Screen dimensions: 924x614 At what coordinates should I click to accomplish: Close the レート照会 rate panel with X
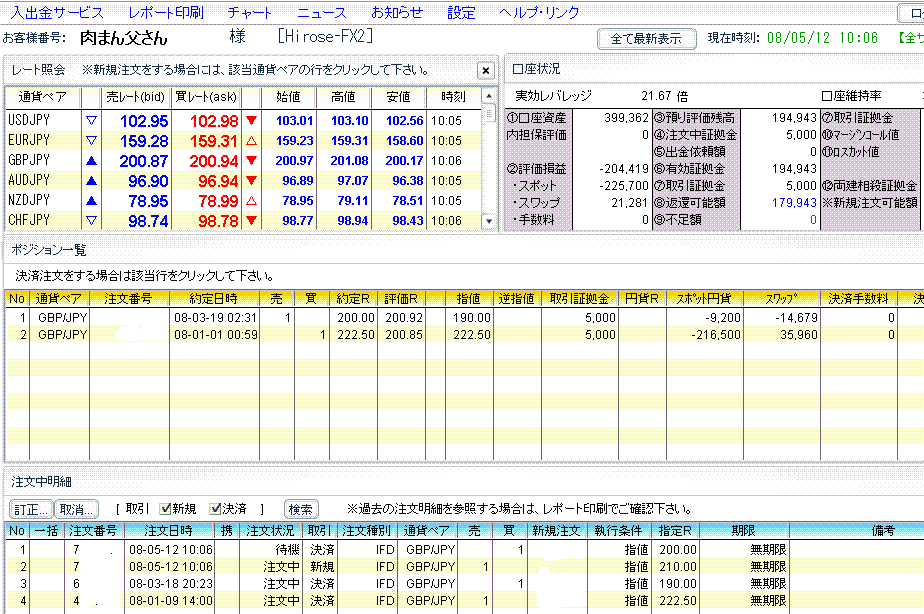pyautogui.click(x=485, y=70)
